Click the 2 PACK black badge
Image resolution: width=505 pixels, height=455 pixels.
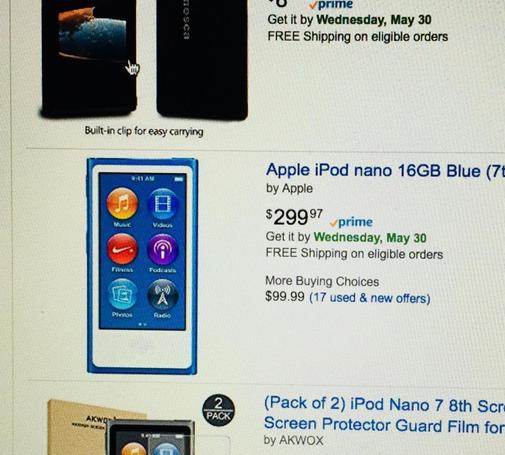(x=218, y=411)
